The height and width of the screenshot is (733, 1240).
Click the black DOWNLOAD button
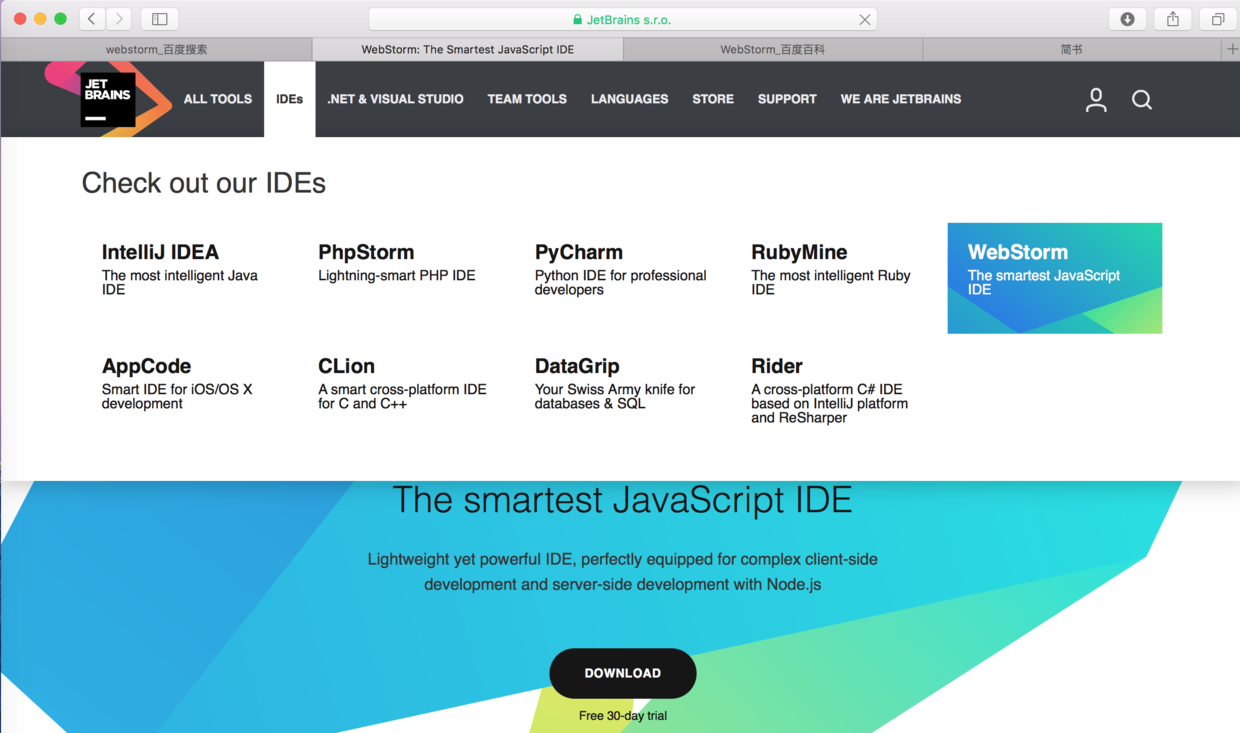point(623,673)
